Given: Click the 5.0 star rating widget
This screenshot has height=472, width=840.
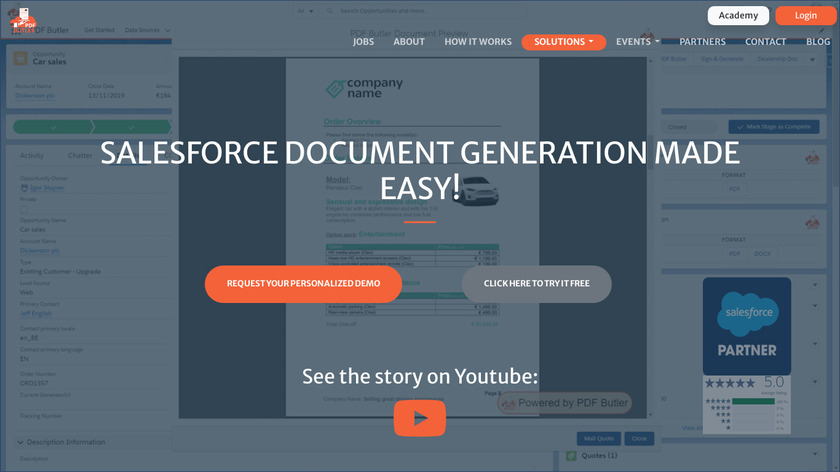Looking at the screenshot, I should tap(747, 404).
